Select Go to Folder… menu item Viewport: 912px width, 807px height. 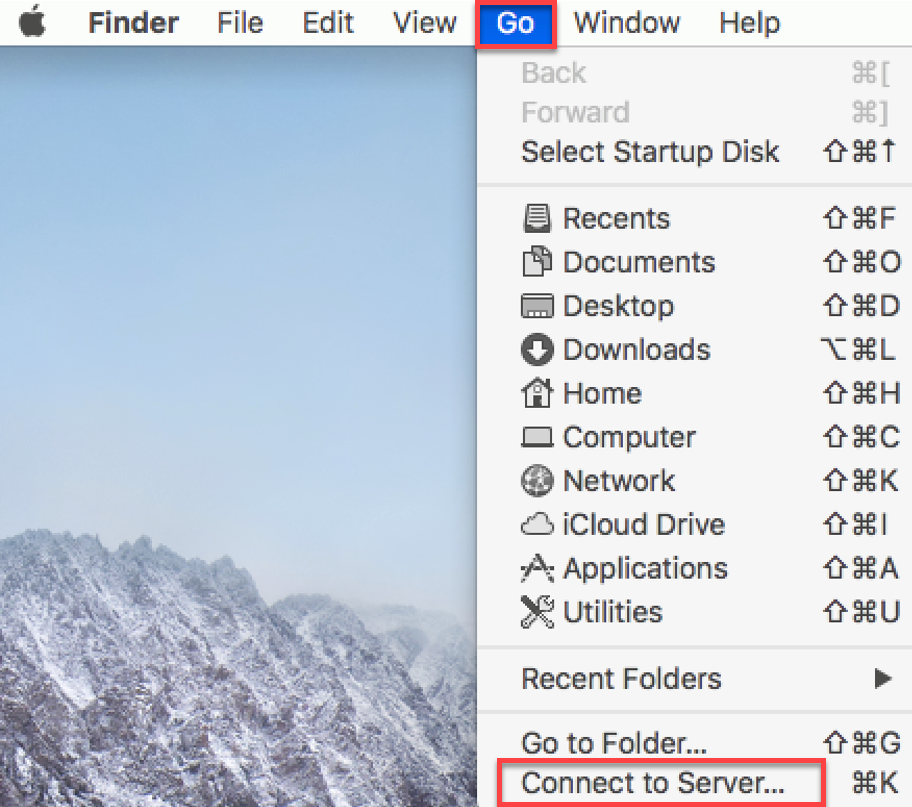coord(614,743)
